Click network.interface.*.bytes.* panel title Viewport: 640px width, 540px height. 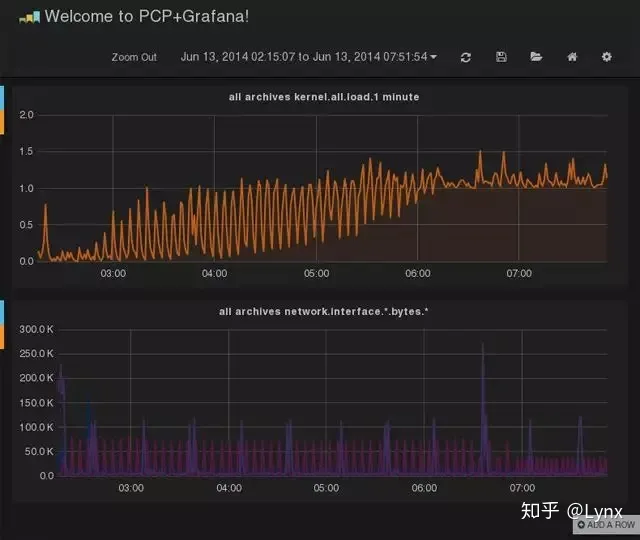coord(323,312)
